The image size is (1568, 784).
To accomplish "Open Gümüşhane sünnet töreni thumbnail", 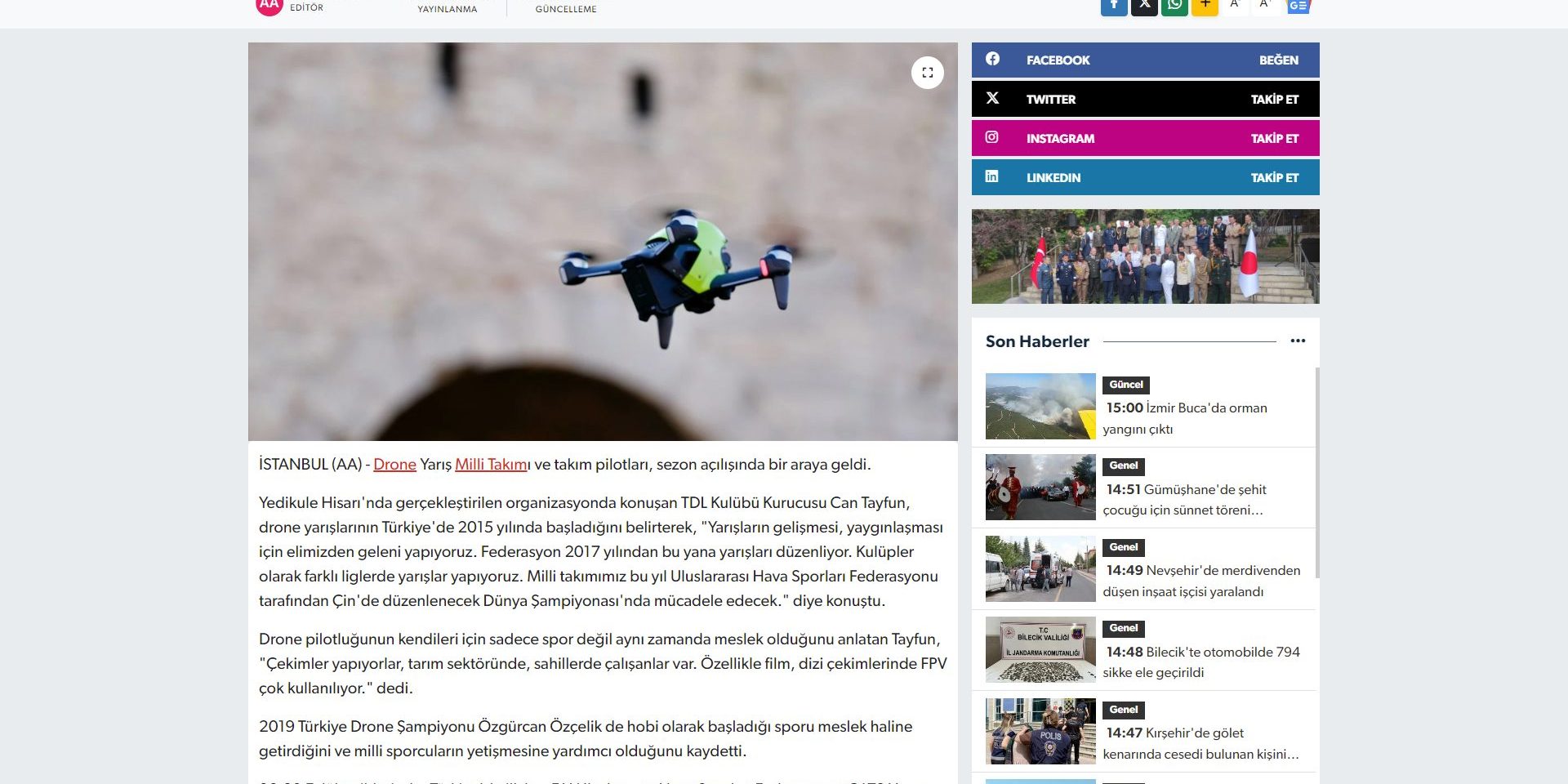I will (x=1040, y=488).
